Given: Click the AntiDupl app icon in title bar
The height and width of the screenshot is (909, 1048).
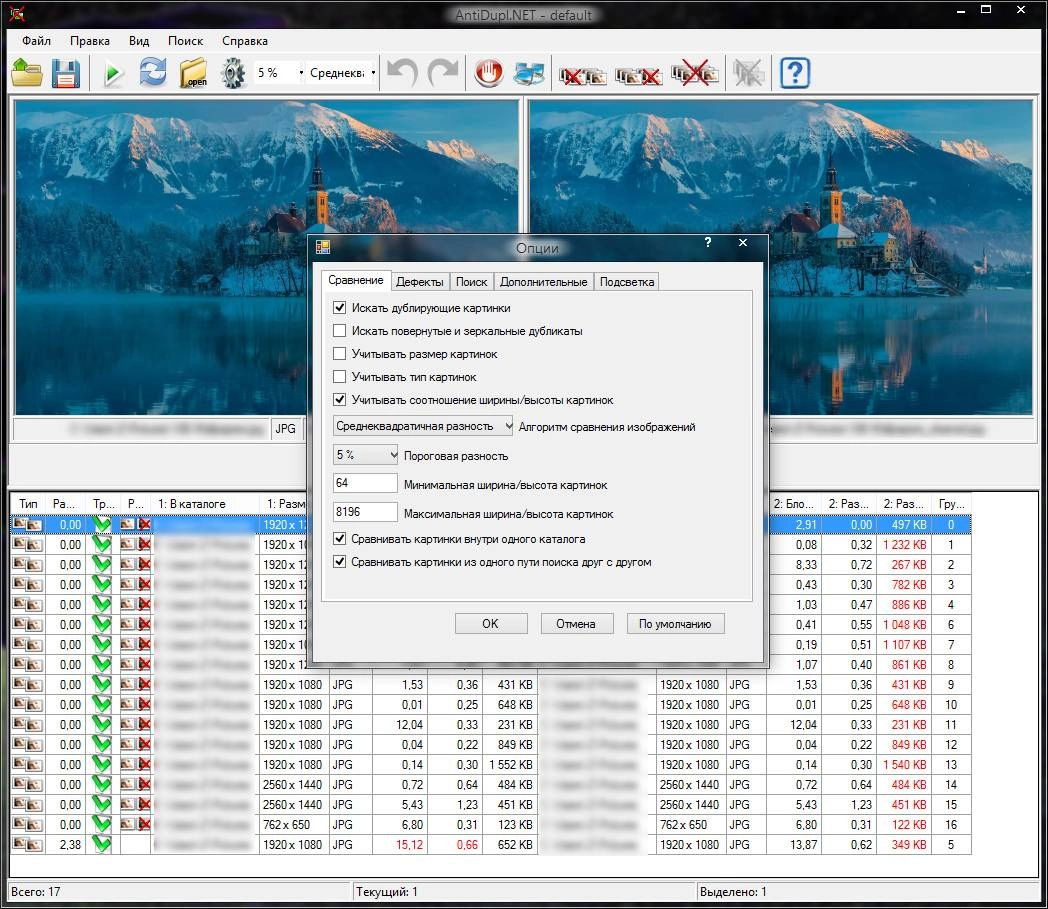Looking at the screenshot, I should (17, 13).
